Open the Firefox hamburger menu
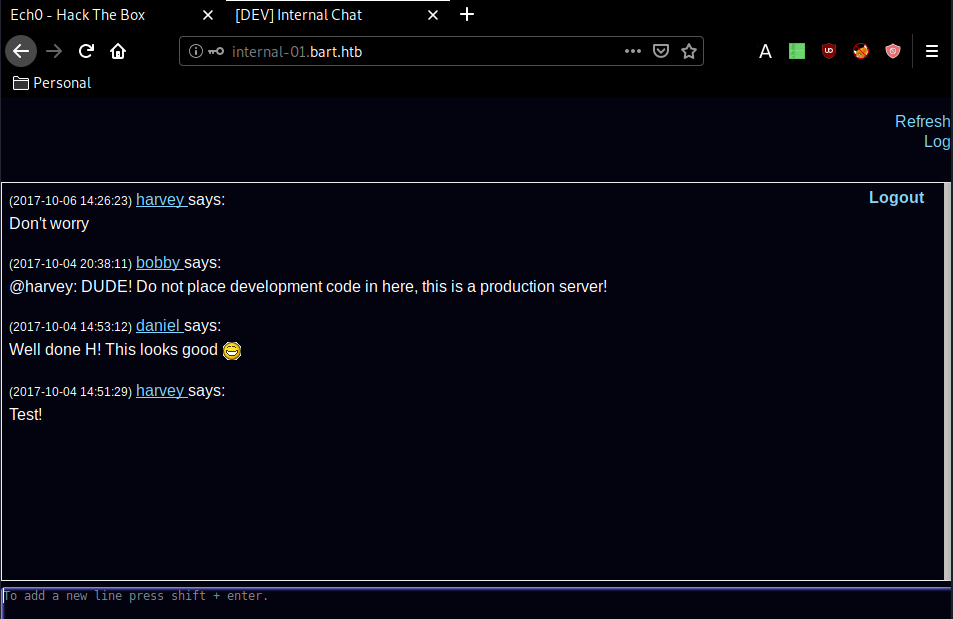The height and width of the screenshot is (619, 953). [932, 51]
